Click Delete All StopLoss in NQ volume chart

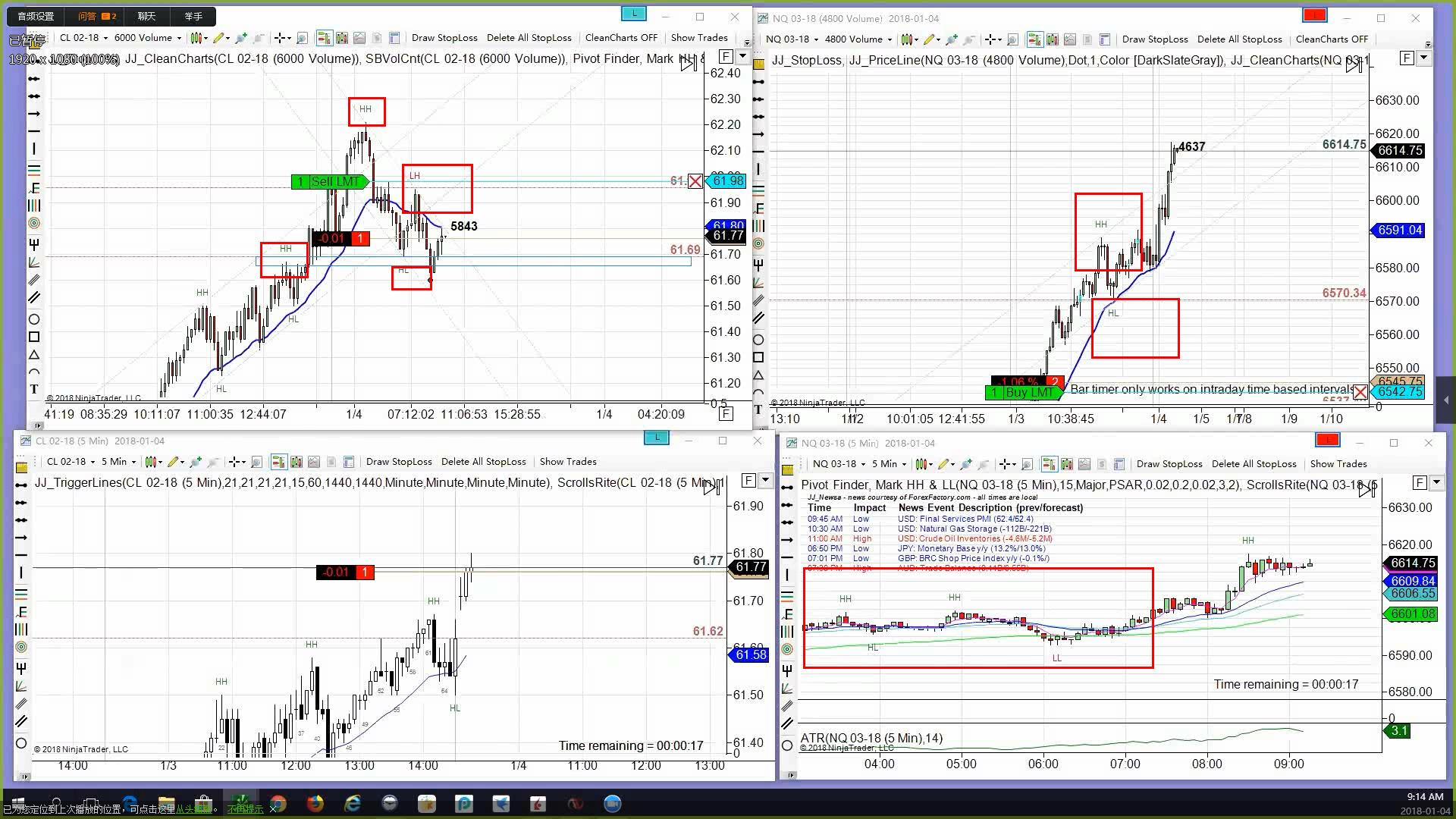[1239, 39]
